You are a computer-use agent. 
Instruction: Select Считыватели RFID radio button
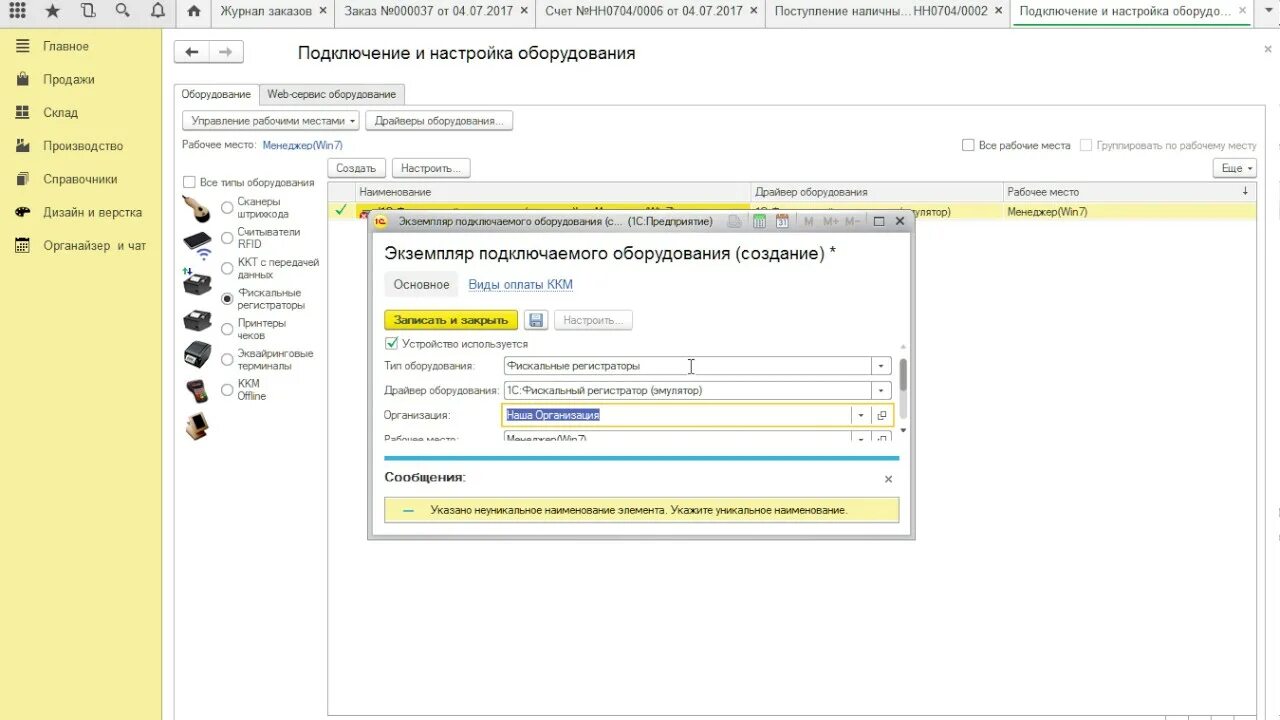pos(227,237)
